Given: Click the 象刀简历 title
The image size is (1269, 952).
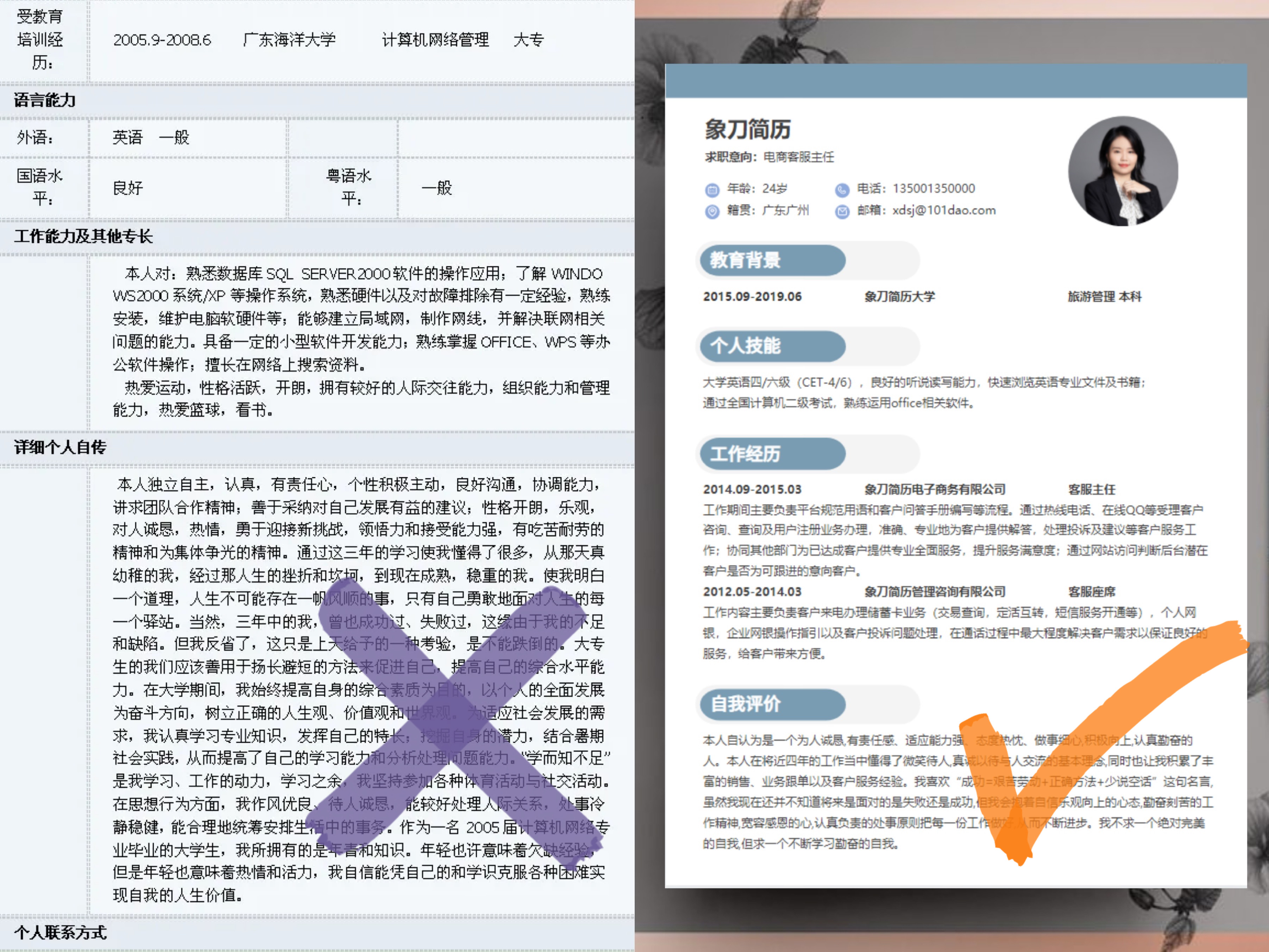Looking at the screenshot, I should point(748,129).
